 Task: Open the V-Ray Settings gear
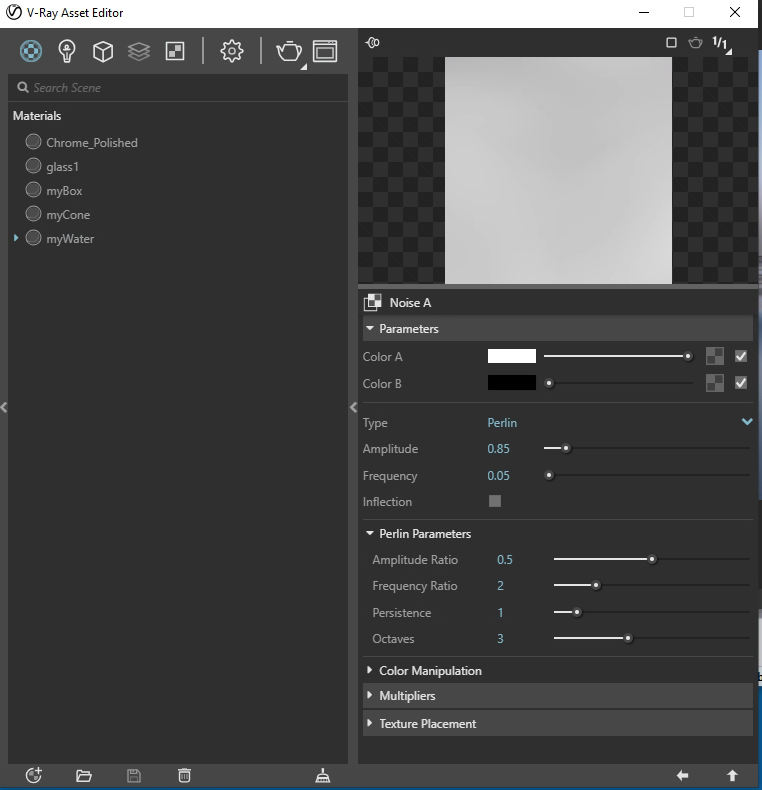pyautogui.click(x=231, y=51)
